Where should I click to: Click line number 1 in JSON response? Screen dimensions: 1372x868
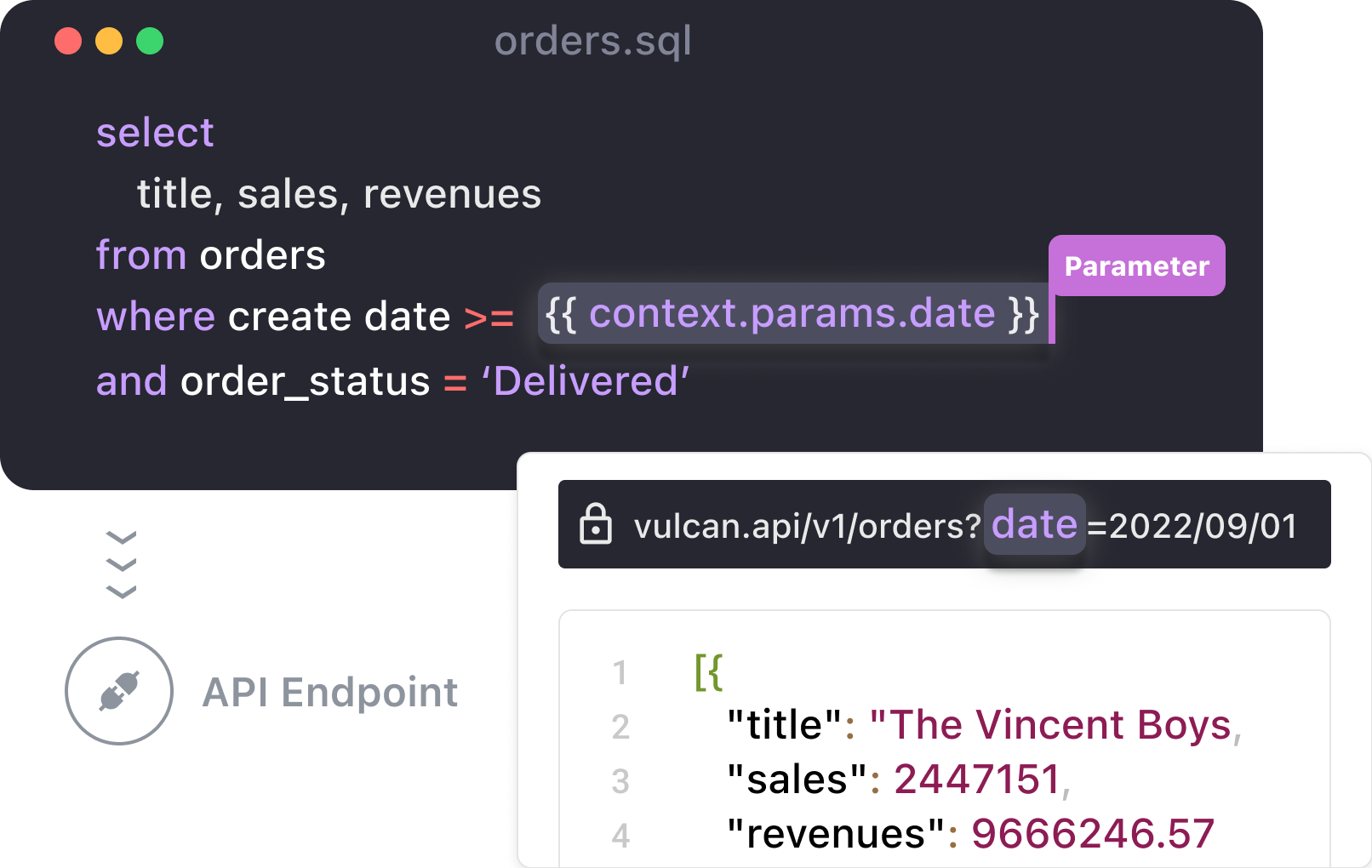click(620, 673)
